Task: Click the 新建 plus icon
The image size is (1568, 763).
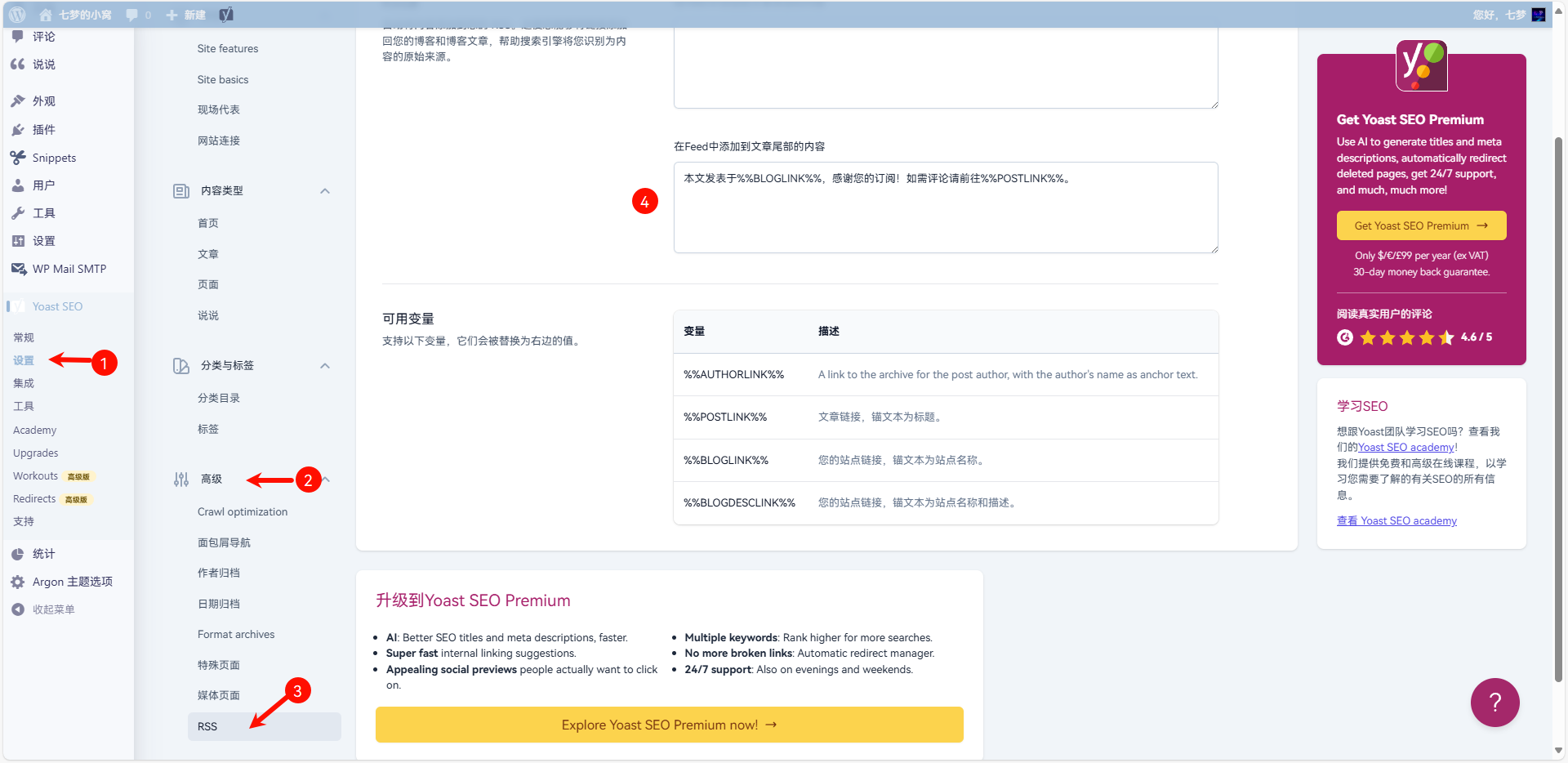Action: point(171,15)
